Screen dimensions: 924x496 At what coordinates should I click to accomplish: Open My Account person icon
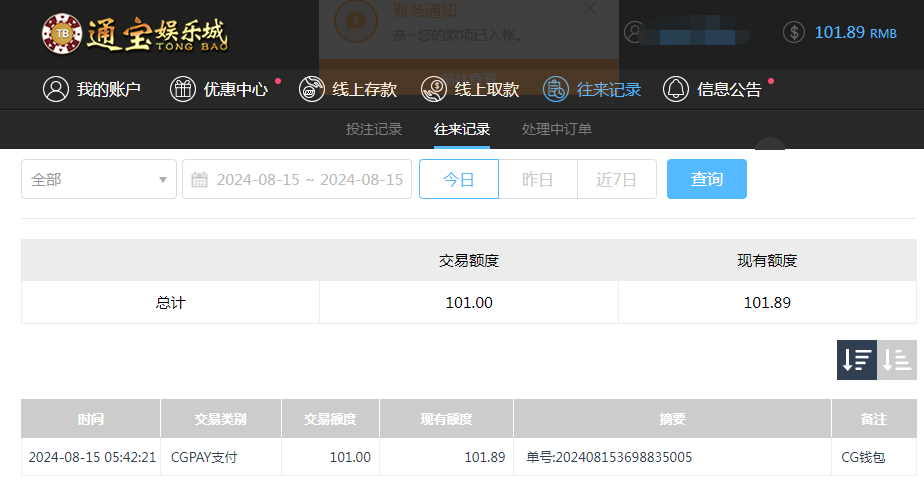55,89
